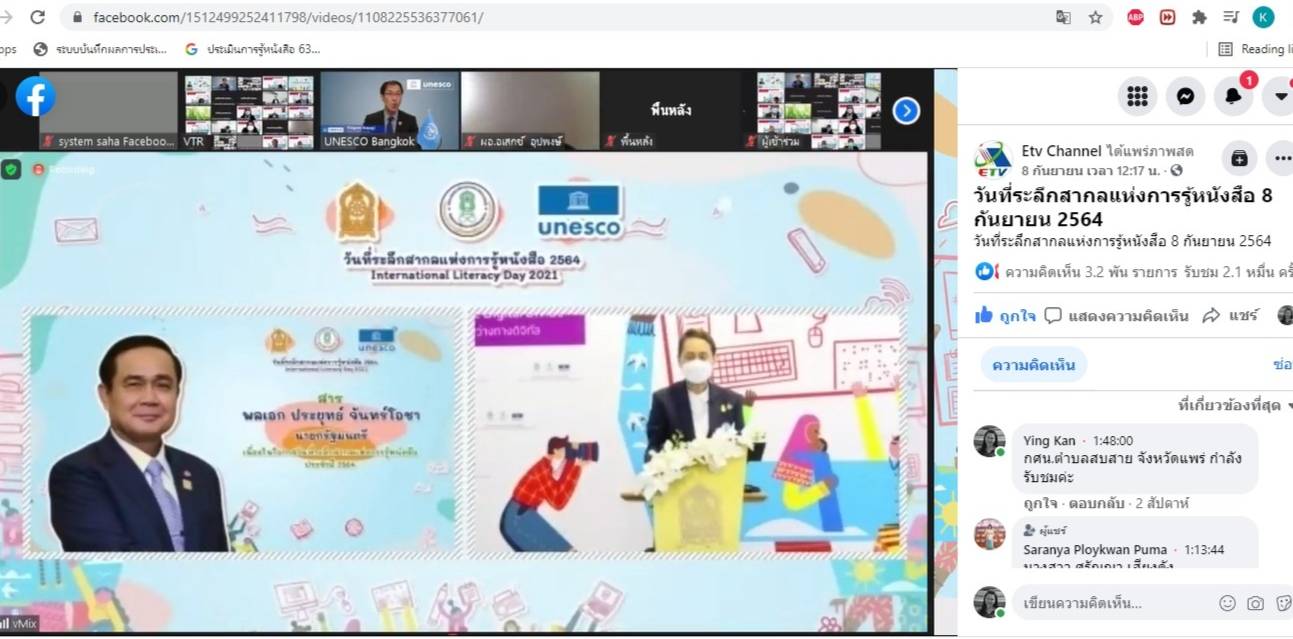Viewport: 1293px width, 639px height.
Task: Click Ying Kan's commenter avatar
Action: 990,441
